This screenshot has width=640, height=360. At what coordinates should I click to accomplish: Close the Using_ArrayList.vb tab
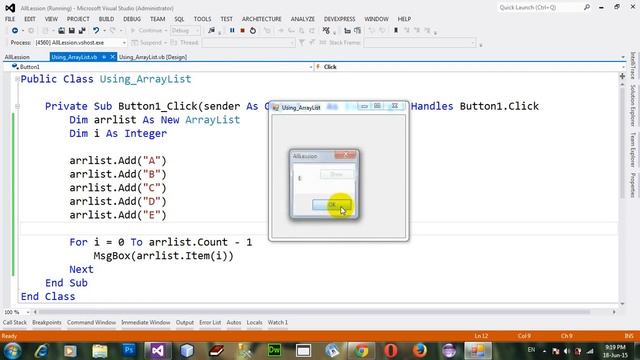tap(113, 57)
